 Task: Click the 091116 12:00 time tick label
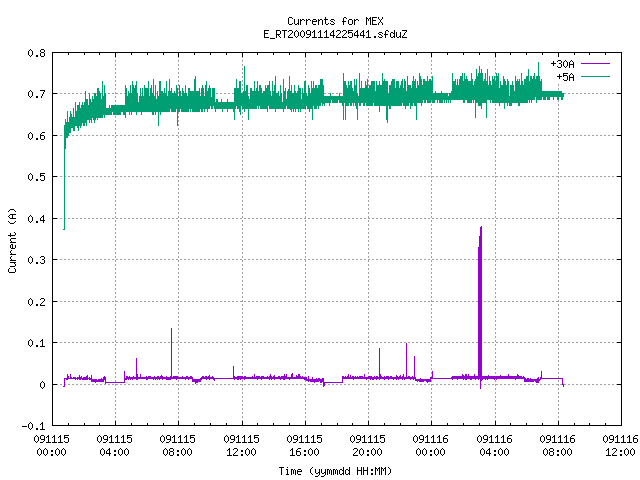click(620, 446)
